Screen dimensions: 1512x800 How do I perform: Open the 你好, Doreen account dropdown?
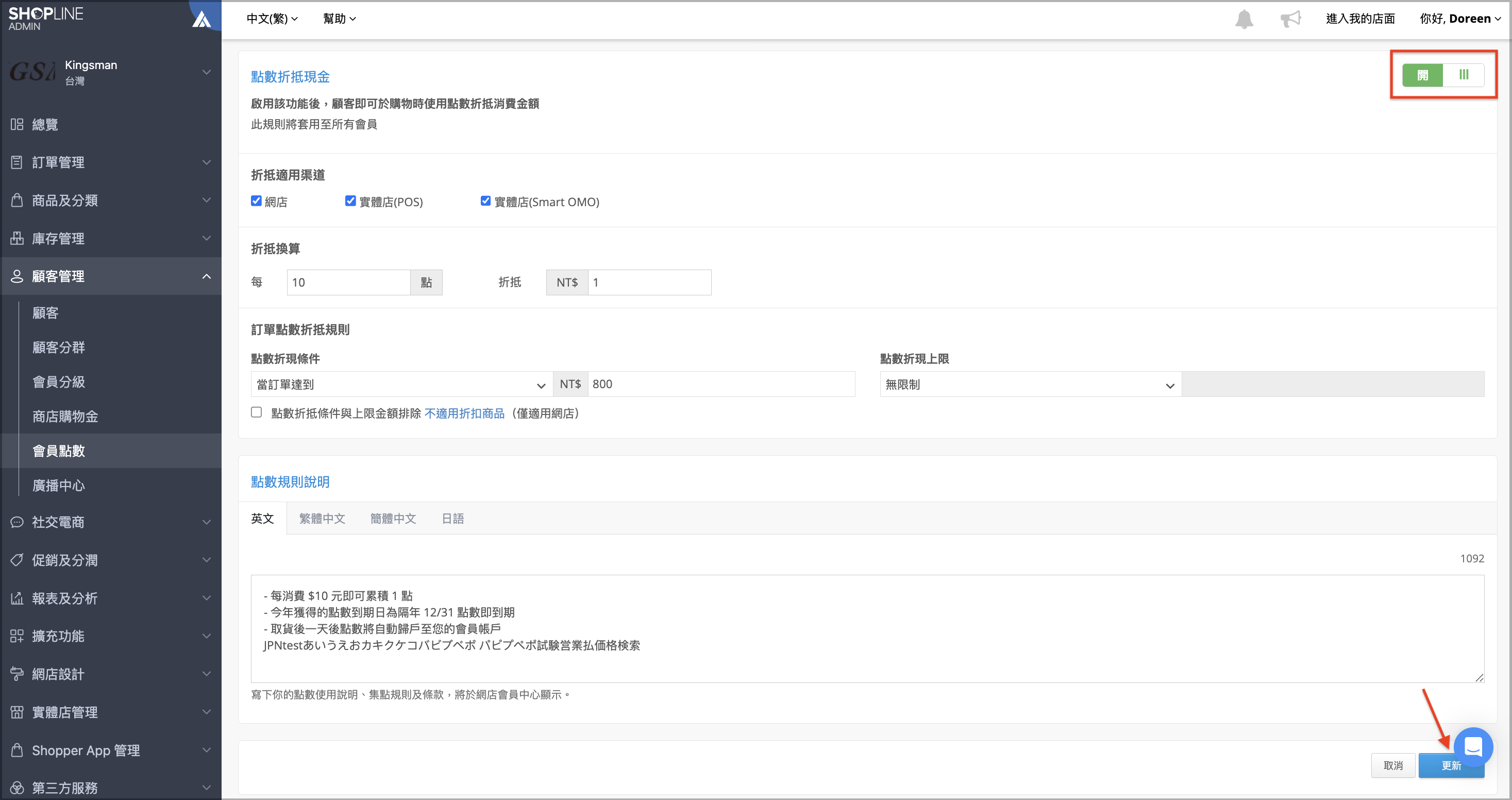pos(1460,19)
